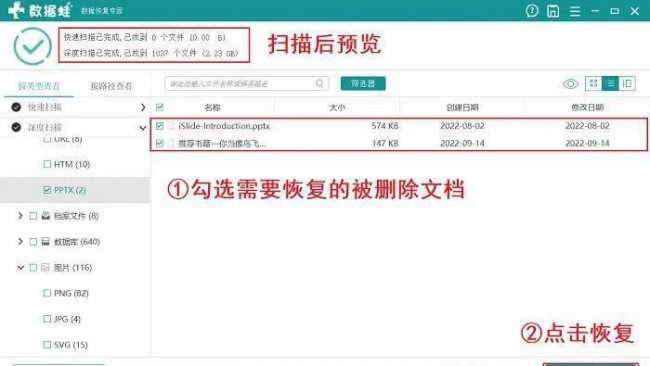
Task: Click the 图片 picture category icon
Action: pos(46,267)
